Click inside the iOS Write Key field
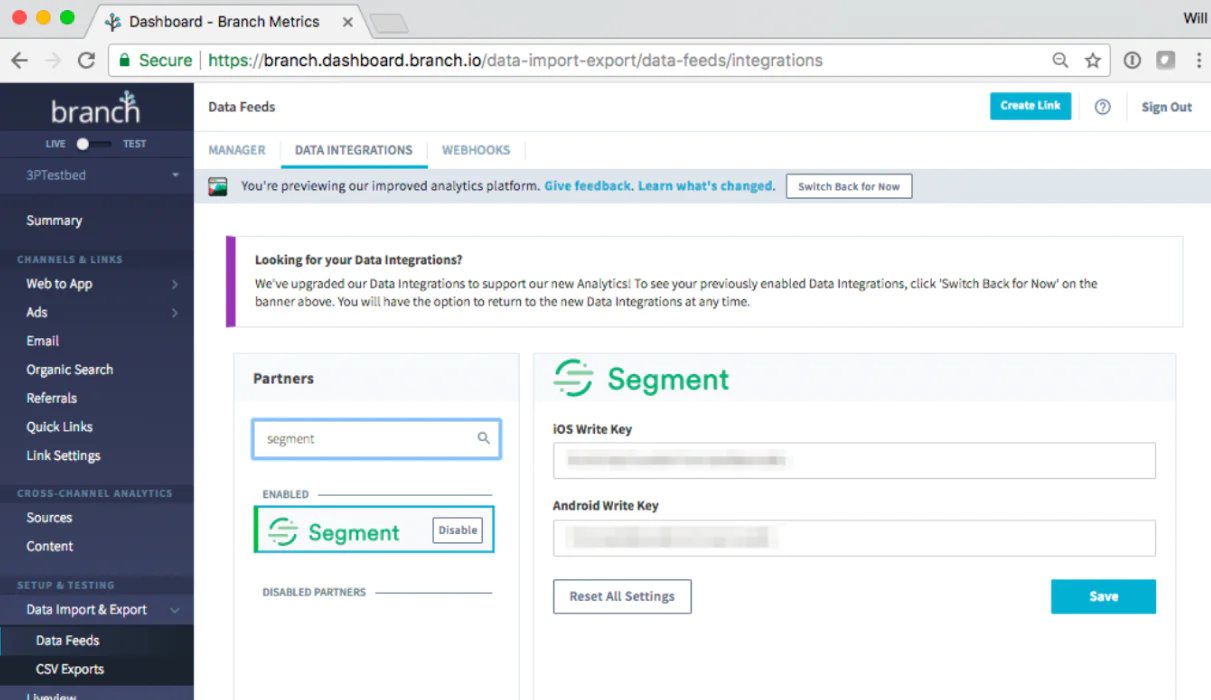The width and height of the screenshot is (1211, 700). [854, 460]
